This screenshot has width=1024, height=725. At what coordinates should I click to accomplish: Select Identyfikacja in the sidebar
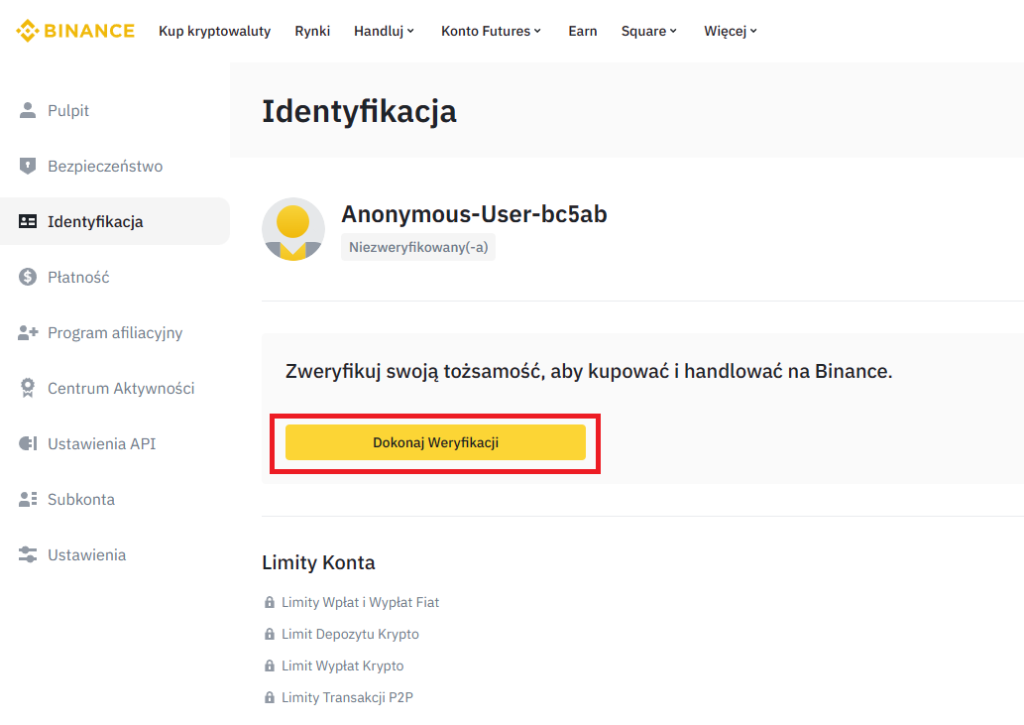[115, 221]
